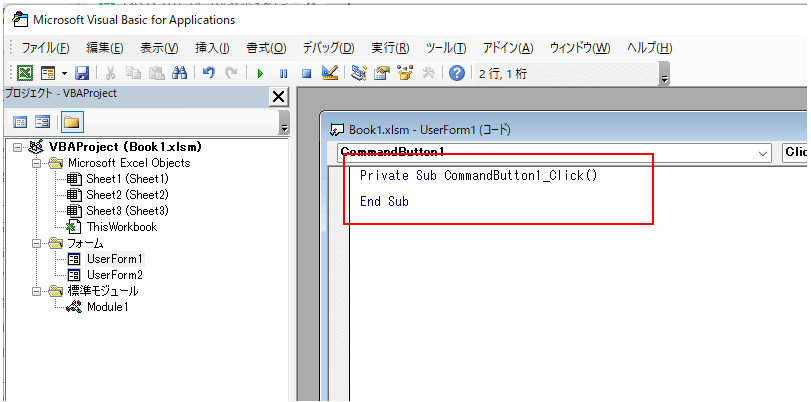Open the 挿入(I) menu

pyautogui.click(x=212, y=48)
